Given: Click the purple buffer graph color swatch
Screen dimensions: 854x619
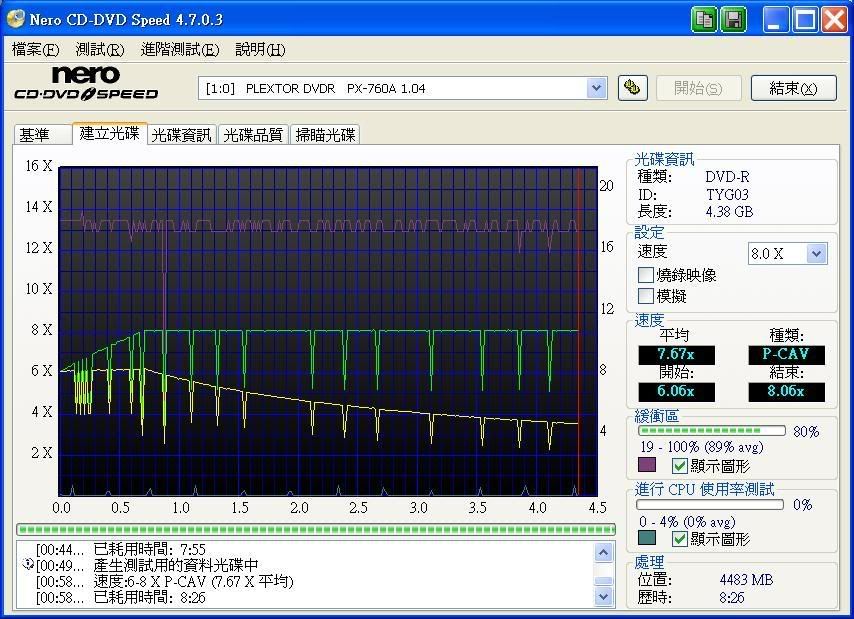Looking at the screenshot, I should click(647, 466).
